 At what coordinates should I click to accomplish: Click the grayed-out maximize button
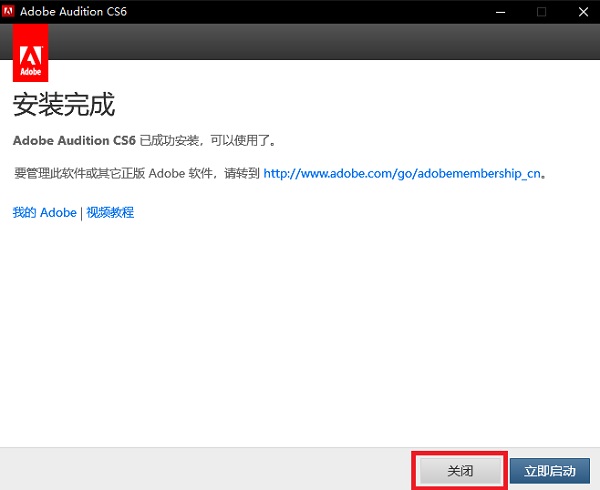click(x=541, y=12)
